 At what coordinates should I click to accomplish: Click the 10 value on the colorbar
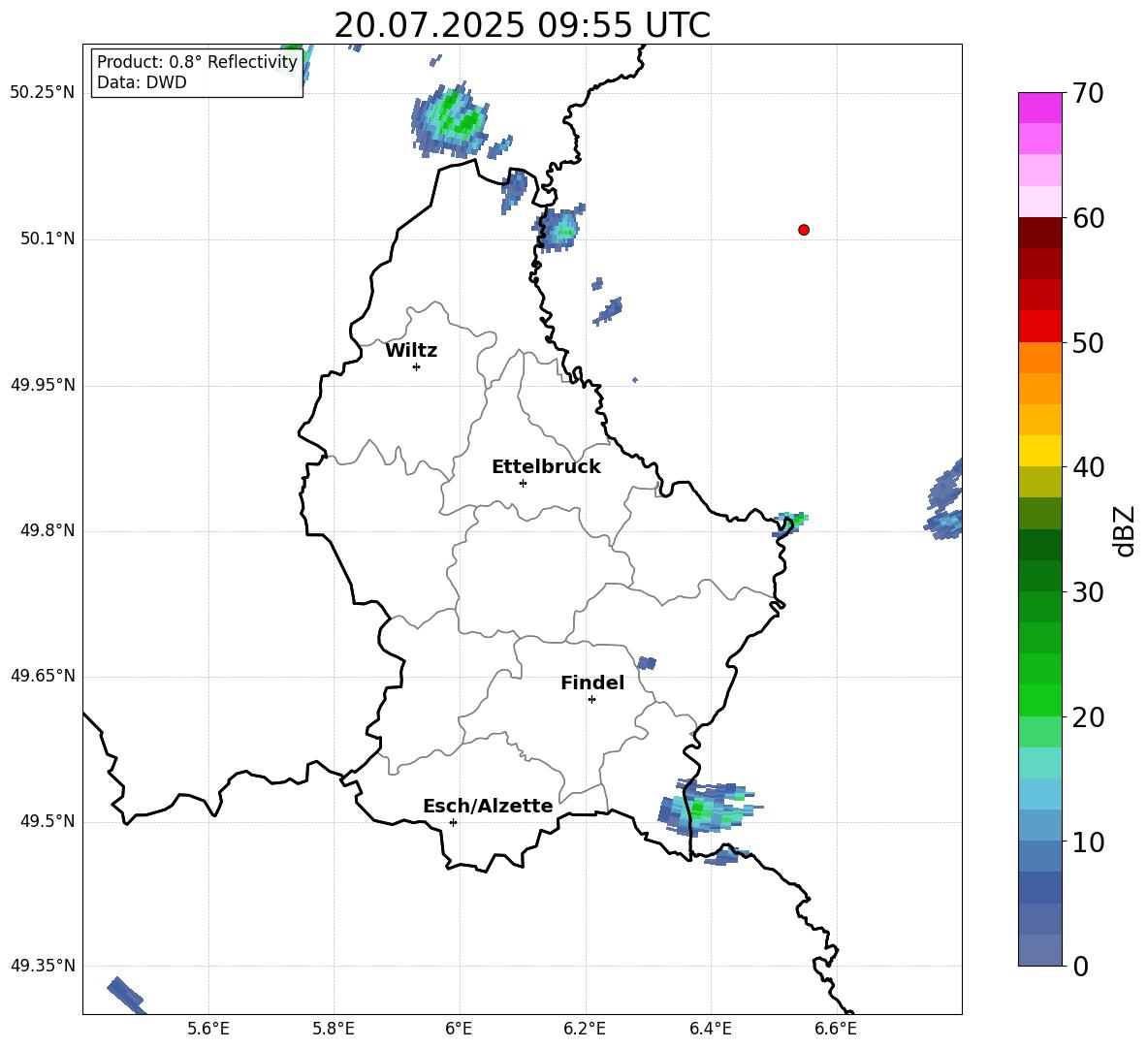pyautogui.click(x=1088, y=842)
